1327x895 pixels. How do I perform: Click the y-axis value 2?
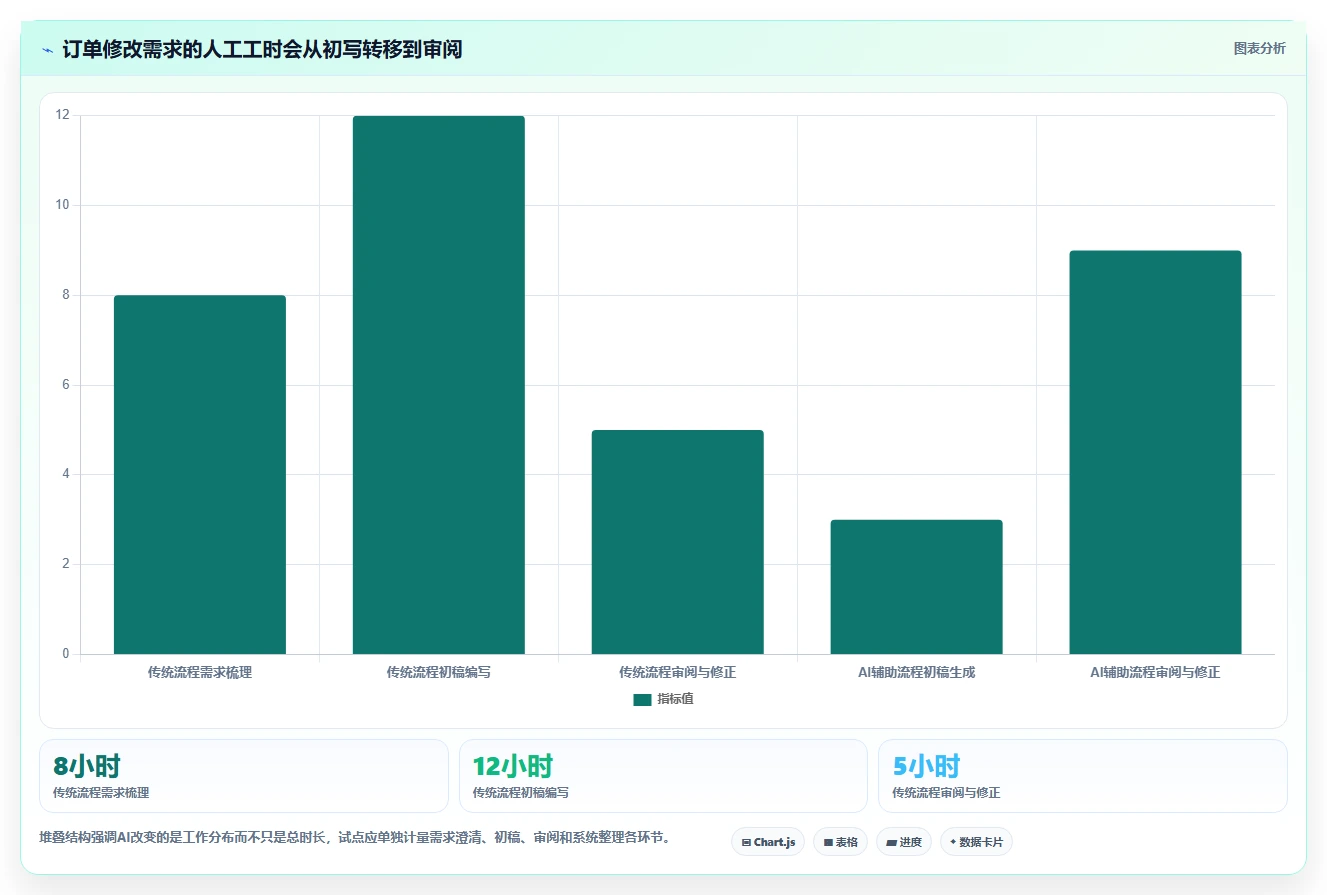tap(66, 564)
